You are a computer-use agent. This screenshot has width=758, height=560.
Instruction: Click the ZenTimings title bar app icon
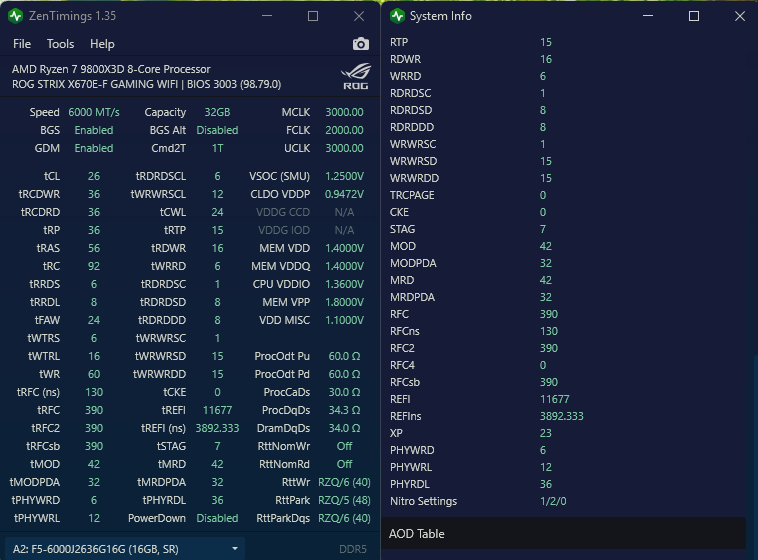pyautogui.click(x=15, y=16)
